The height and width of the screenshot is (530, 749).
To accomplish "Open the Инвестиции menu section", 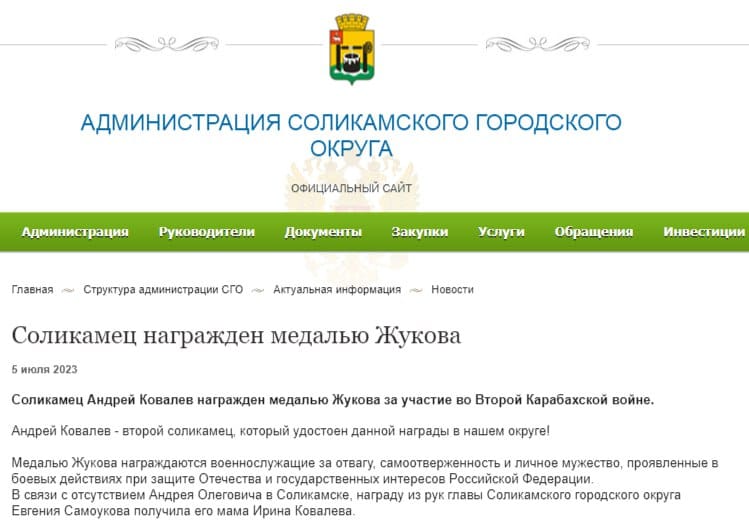I will [x=704, y=232].
